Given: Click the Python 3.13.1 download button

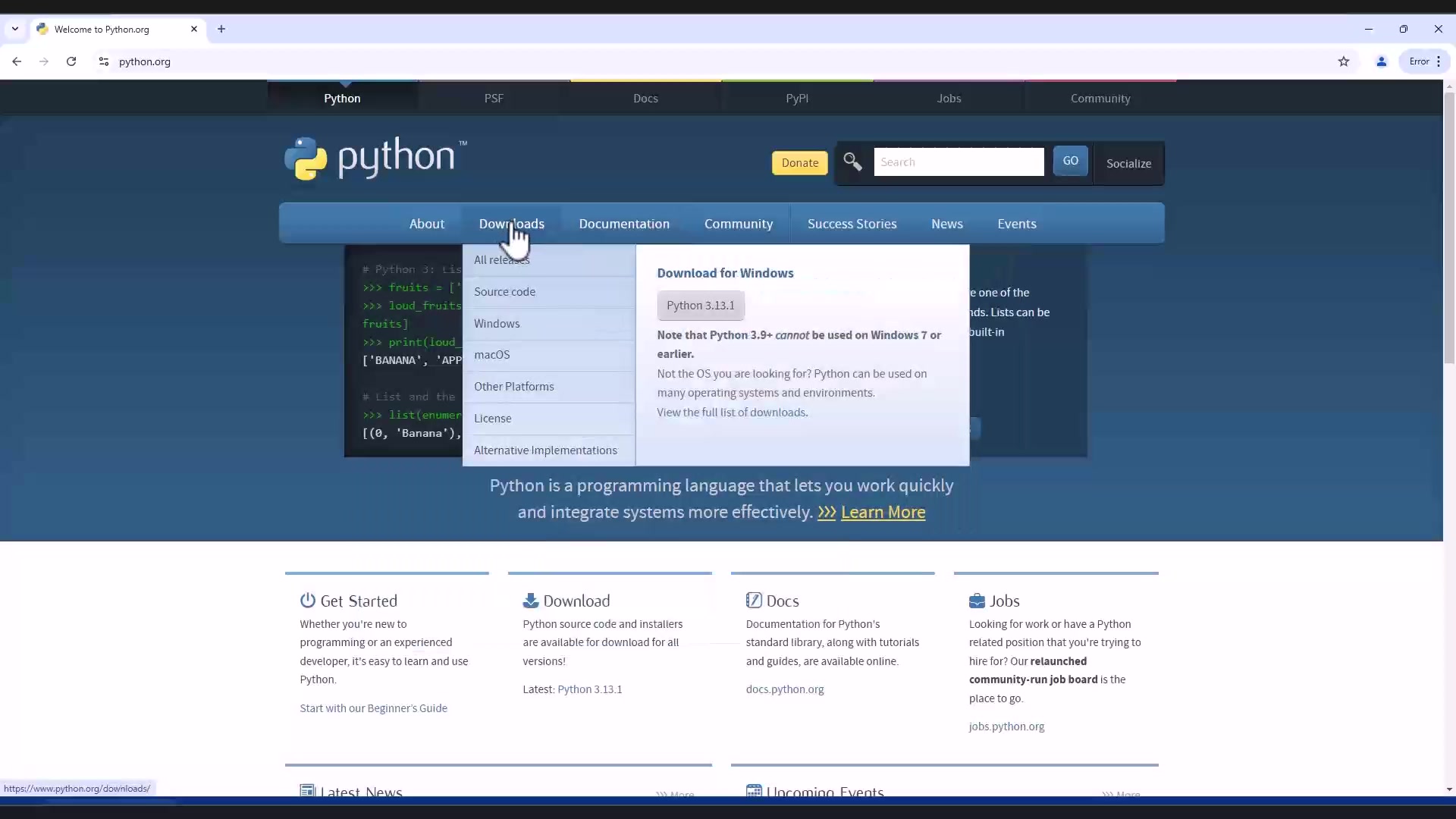Looking at the screenshot, I should [x=701, y=305].
